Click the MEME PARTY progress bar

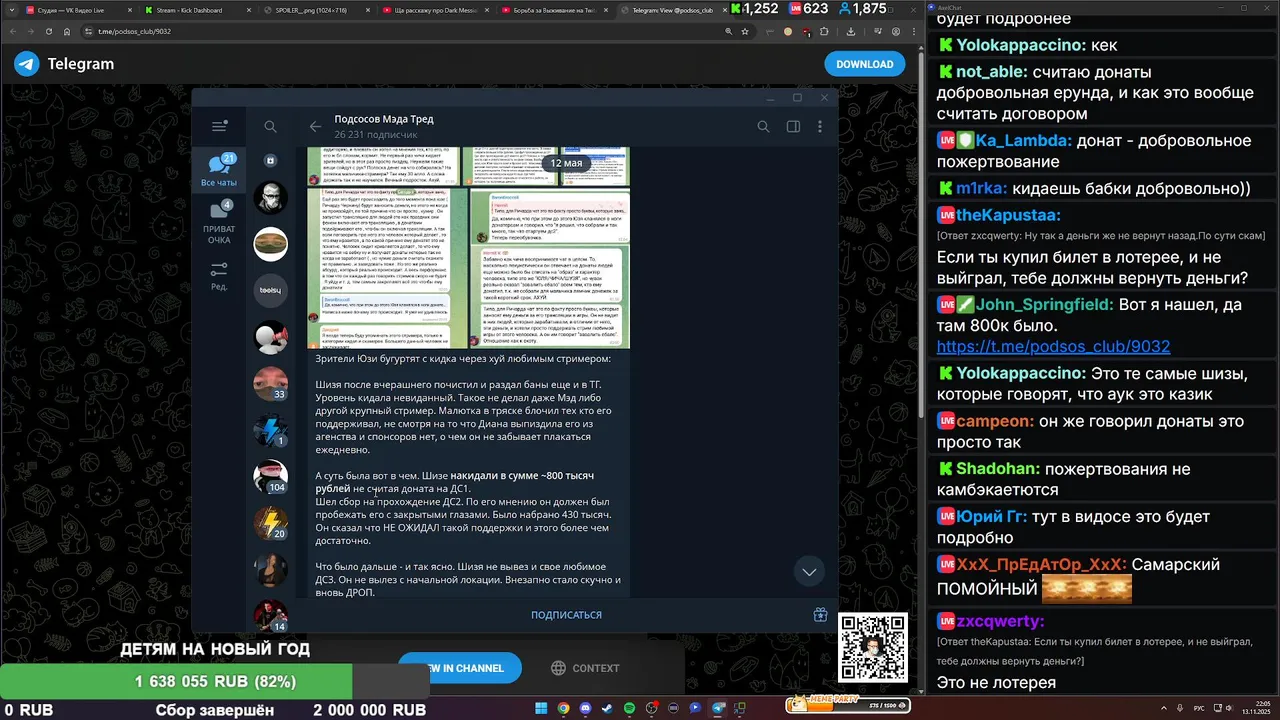848,705
